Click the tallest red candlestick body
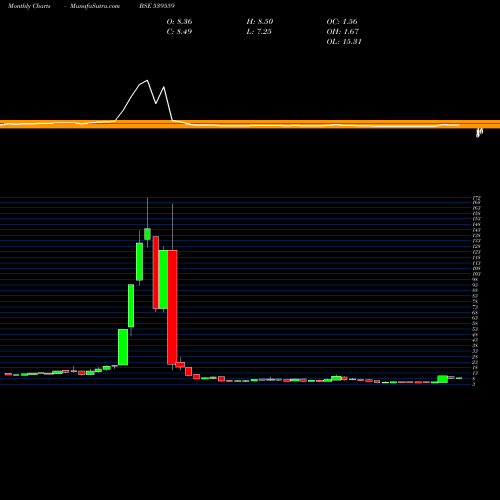 pyautogui.click(x=172, y=307)
